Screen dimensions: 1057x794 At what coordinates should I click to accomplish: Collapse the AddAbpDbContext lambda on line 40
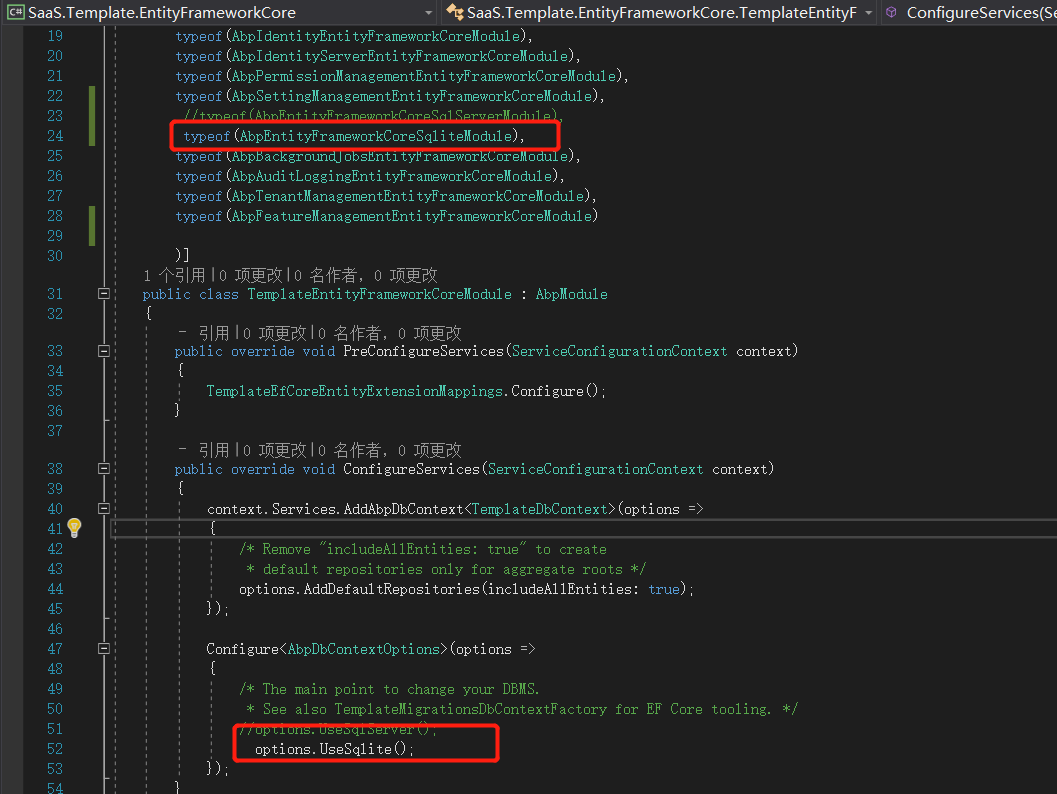click(104, 508)
